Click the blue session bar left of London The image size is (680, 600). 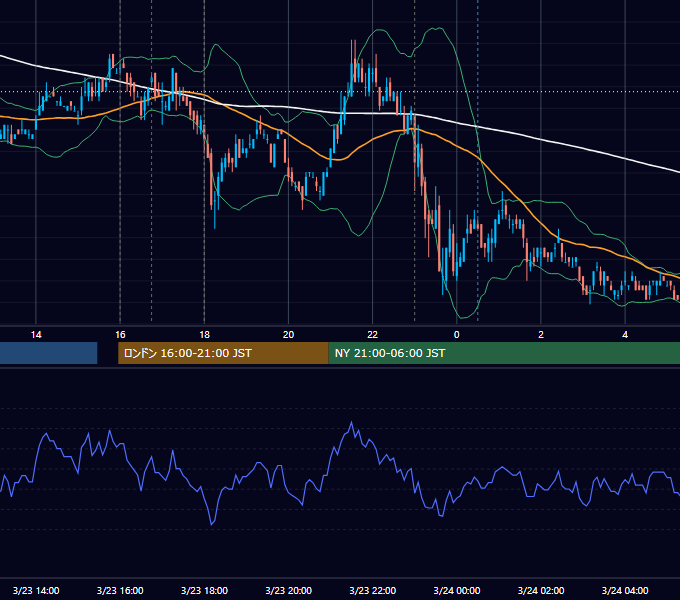point(49,353)
